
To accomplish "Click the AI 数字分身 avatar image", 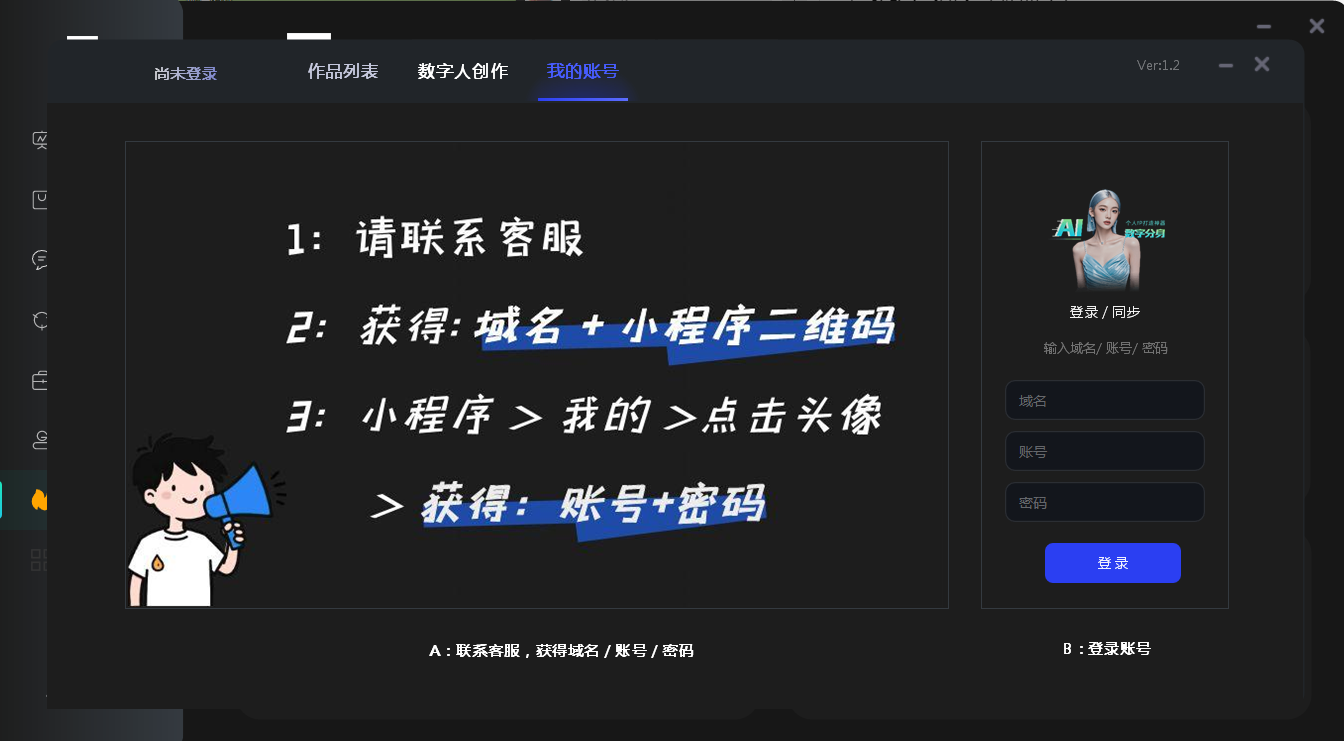I will pyautogui.click(x=1106, y=239).
